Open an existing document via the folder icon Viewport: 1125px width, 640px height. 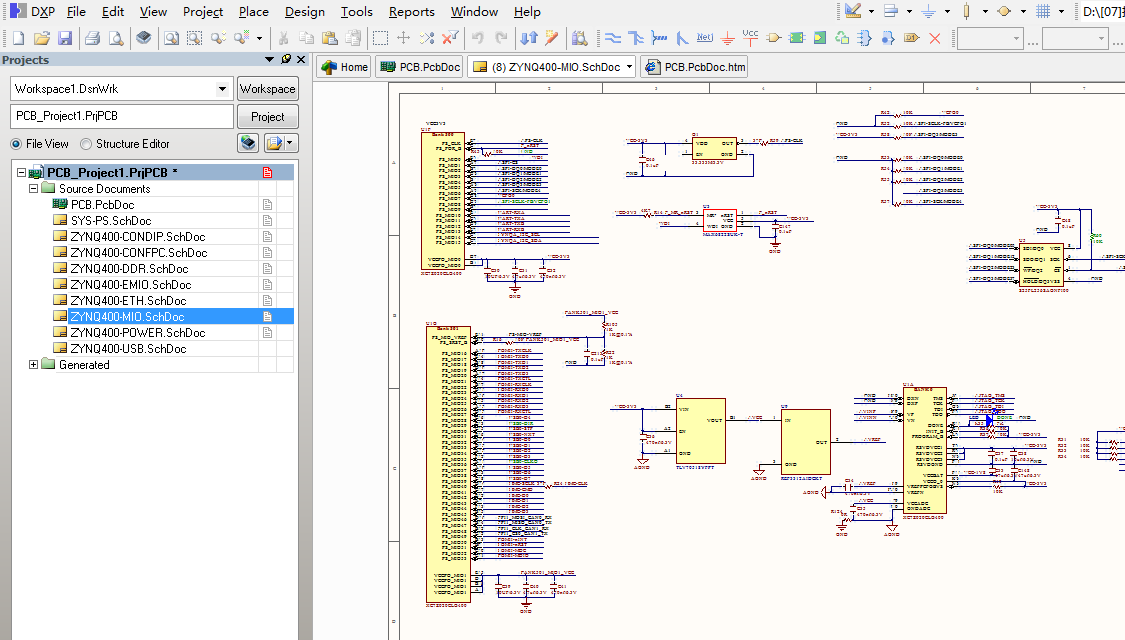click(x=42, y=38)
